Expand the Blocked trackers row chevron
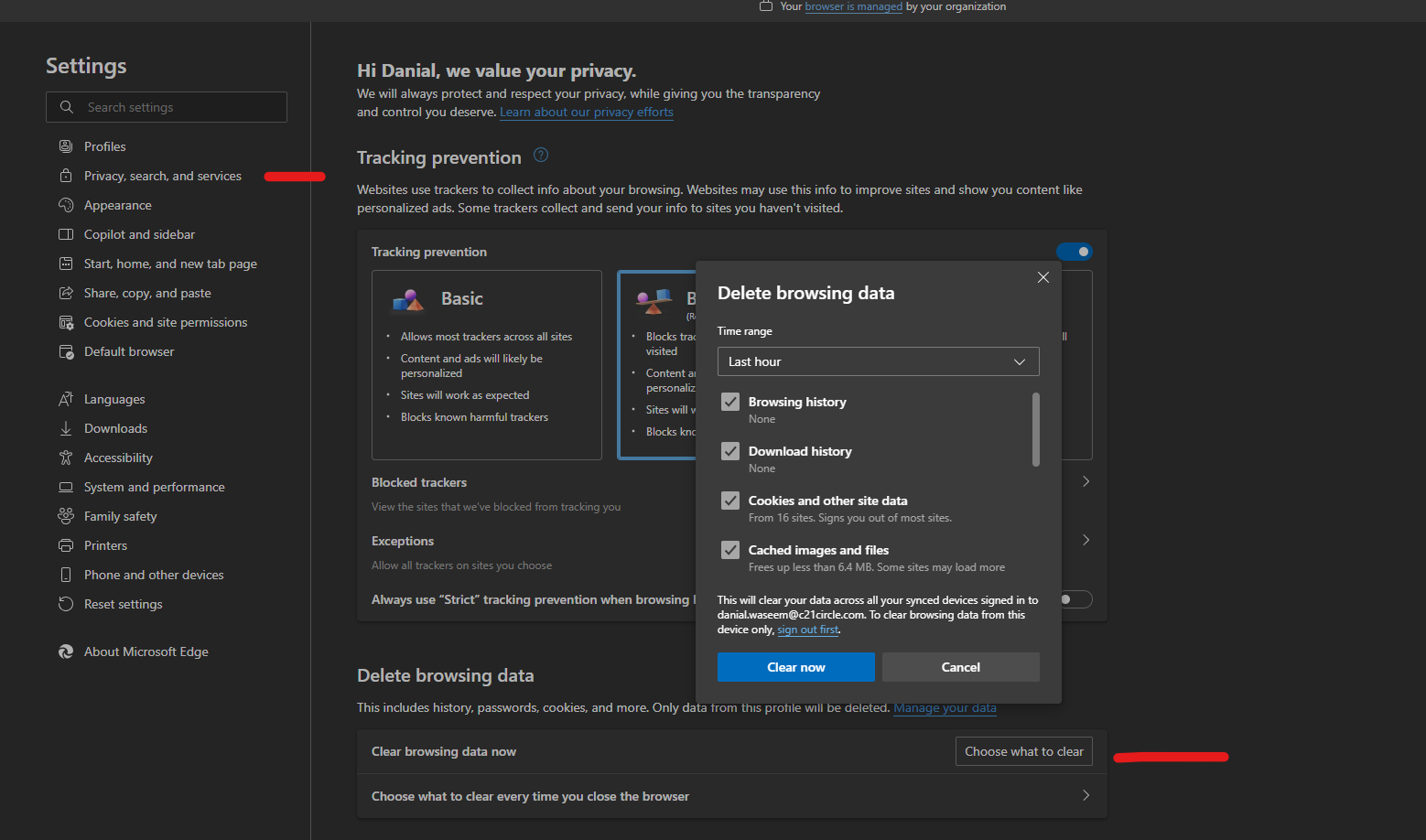 pyautogui.click(x=1086, y=481)
